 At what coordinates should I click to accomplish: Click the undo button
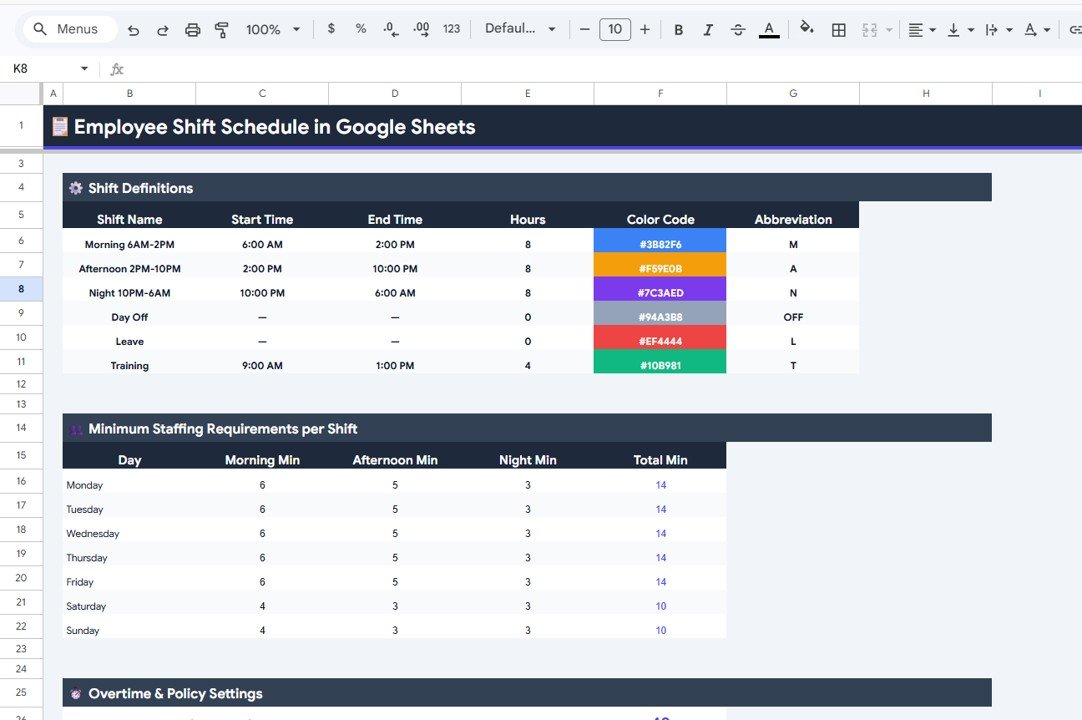133,29
